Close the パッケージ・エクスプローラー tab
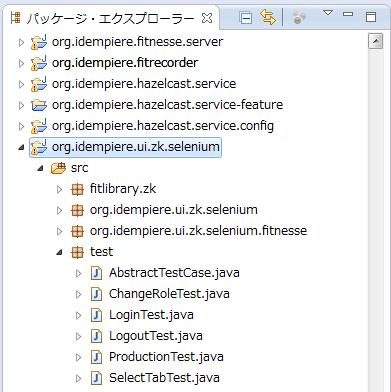 click(x=207, y=18)
